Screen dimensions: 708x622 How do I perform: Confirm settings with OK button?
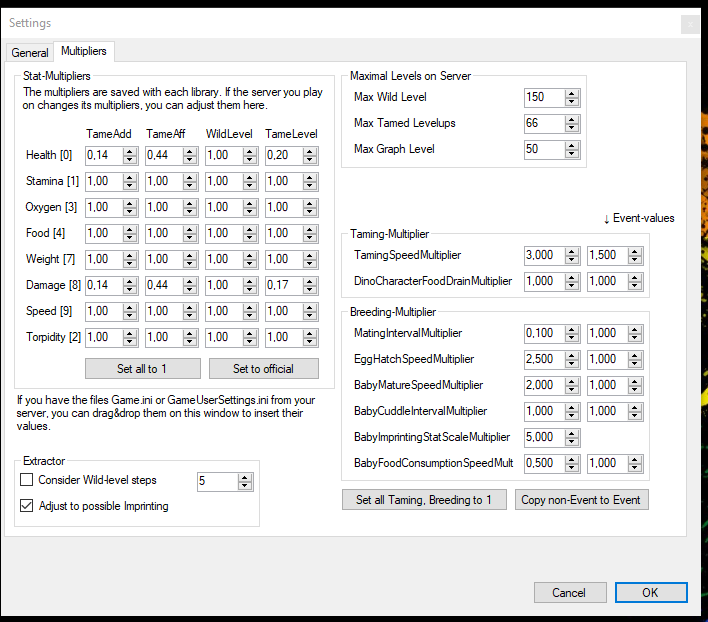[651, 593]
